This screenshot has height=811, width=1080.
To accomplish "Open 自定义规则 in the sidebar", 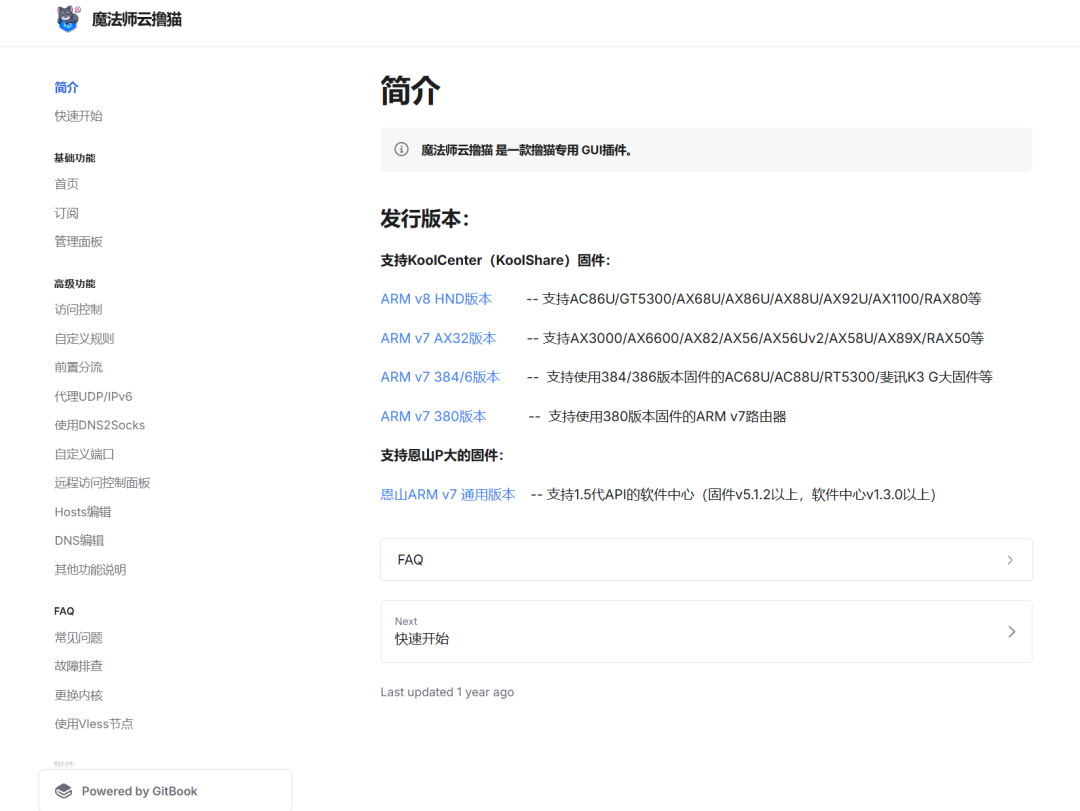I will [84, 338].
